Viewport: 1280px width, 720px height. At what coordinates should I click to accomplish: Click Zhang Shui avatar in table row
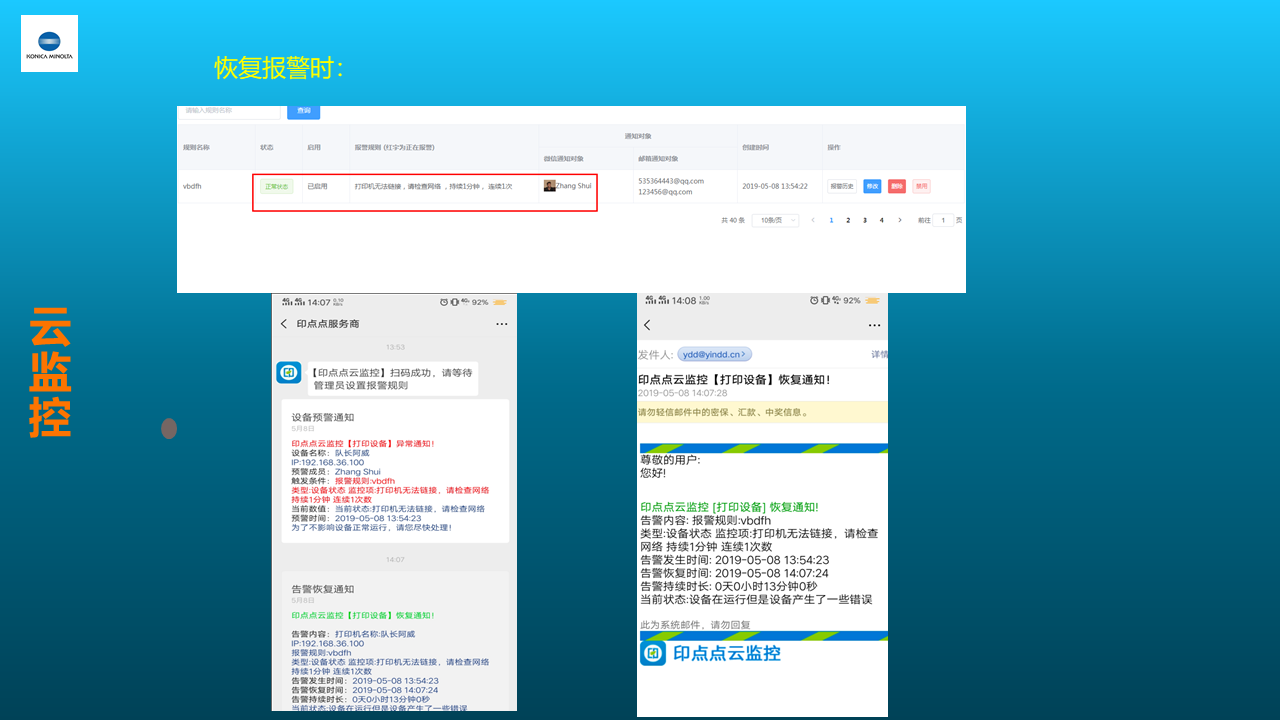pyautogui.click(x=550, y=186)
